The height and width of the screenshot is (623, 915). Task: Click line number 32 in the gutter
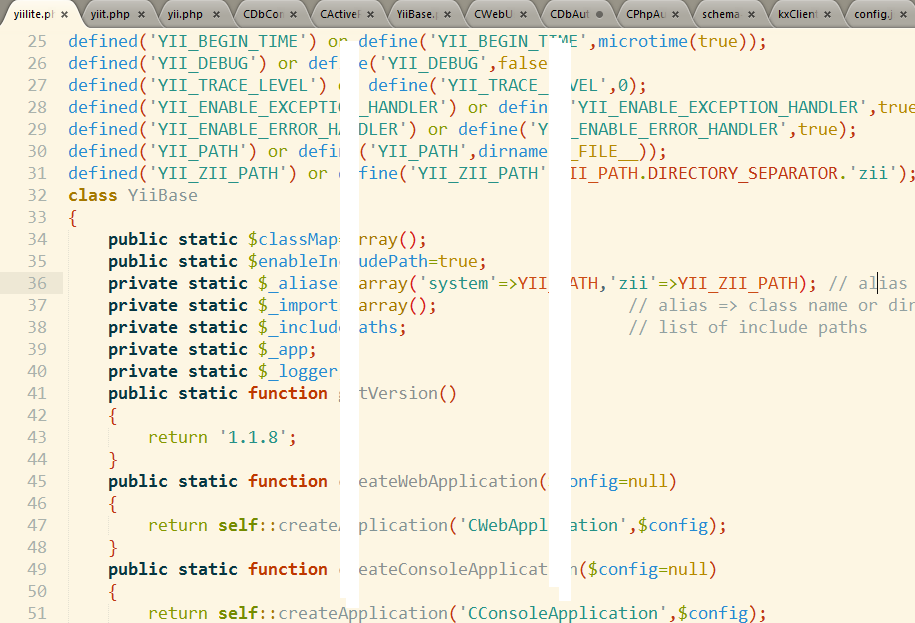point(37,195)
